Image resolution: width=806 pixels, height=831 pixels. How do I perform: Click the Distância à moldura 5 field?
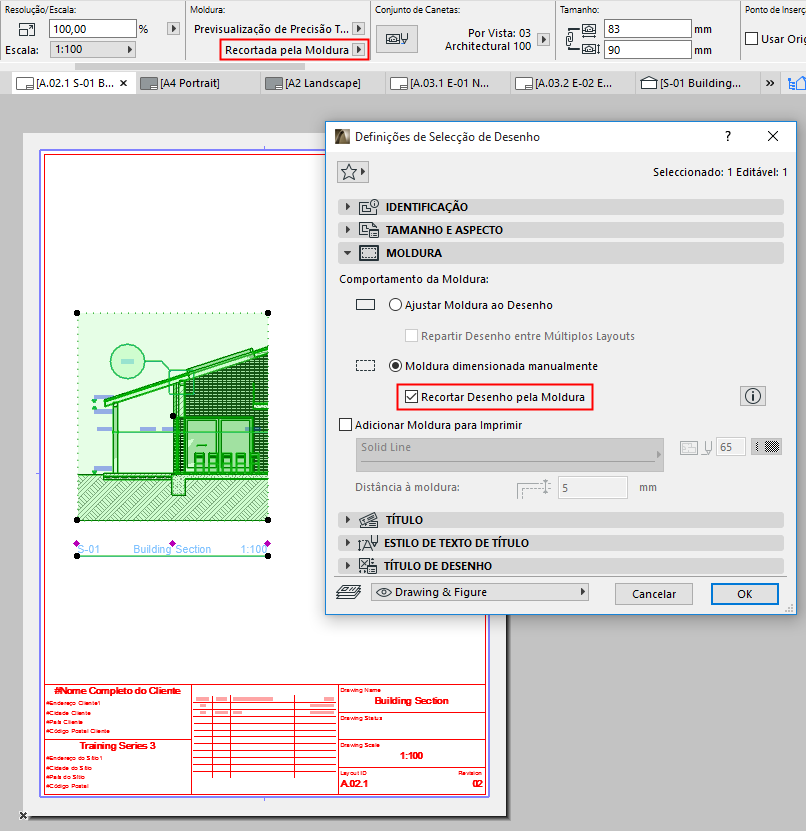(x=592, y=488)
